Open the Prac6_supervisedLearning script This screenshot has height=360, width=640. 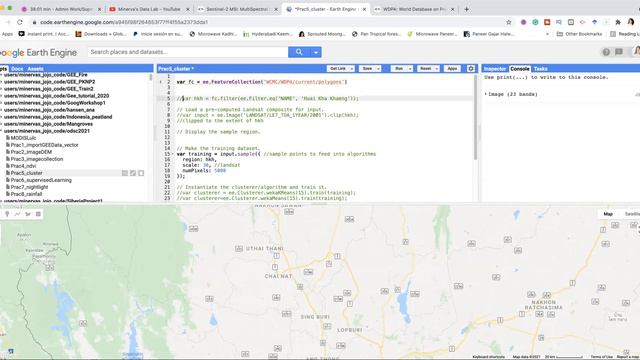coord(41,180)
